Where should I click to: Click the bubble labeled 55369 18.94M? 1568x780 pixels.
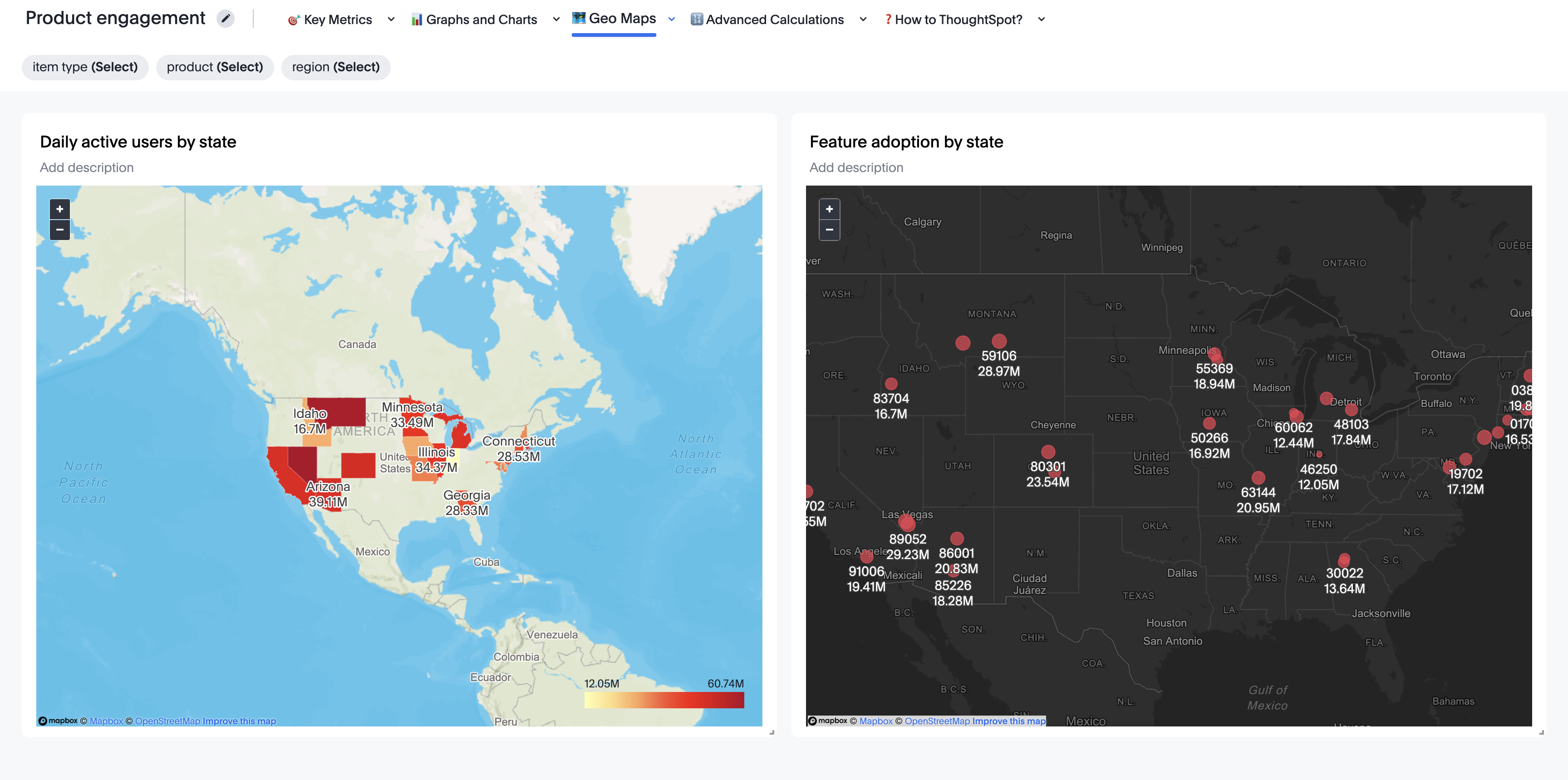pos(1215,355)
